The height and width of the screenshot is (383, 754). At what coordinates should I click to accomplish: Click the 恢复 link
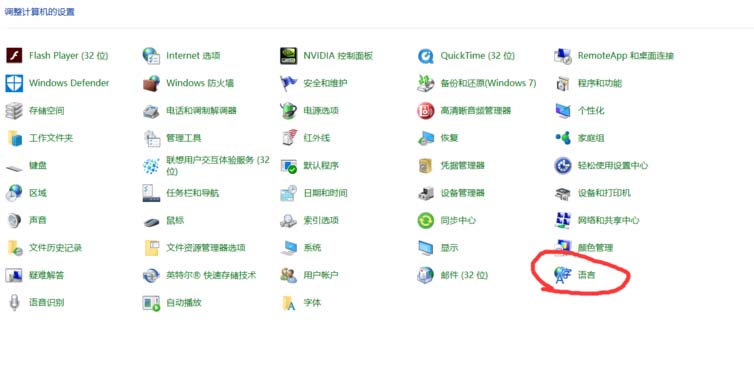449,138
